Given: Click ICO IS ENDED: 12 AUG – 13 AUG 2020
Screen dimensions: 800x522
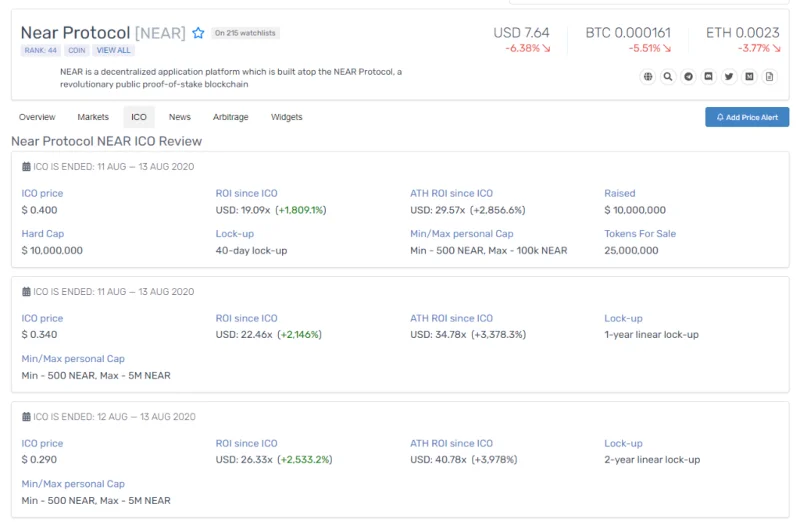Looking at the screenshot, I should pos(114,416).
